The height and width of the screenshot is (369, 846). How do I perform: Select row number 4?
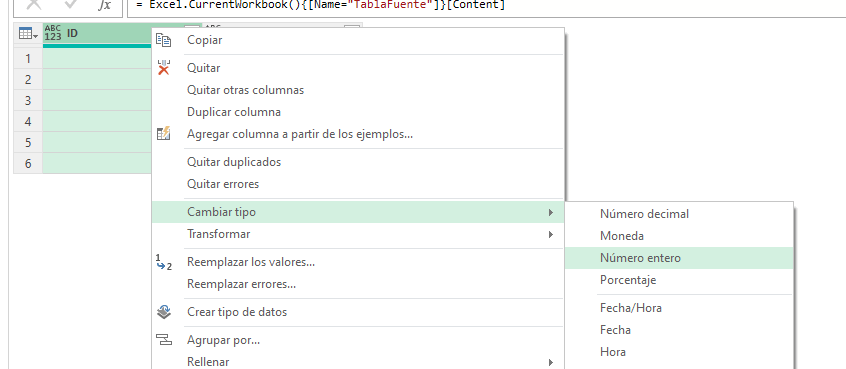(x=28, y=121)
